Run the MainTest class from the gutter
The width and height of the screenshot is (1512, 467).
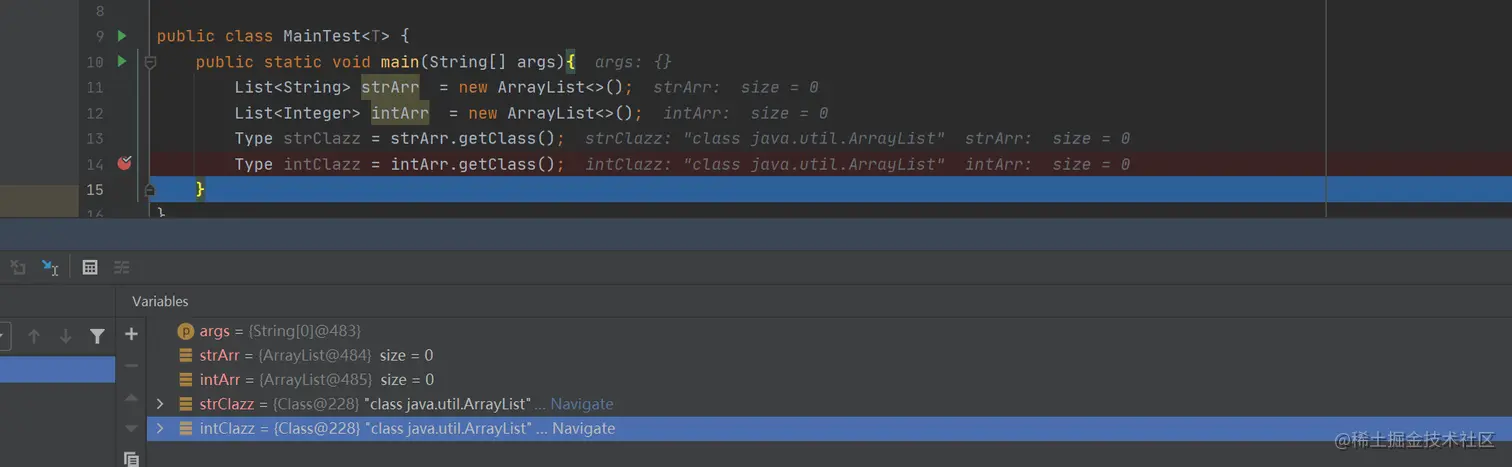(122, 36)
